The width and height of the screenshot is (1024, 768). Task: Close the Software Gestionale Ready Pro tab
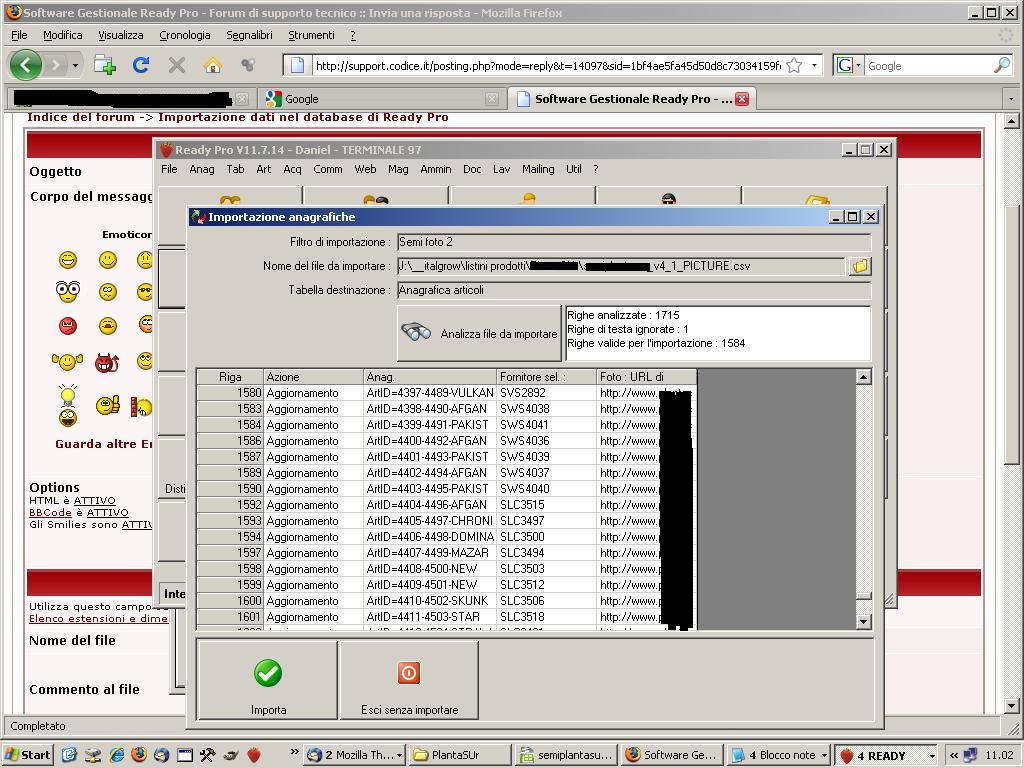tap(743, 99)
